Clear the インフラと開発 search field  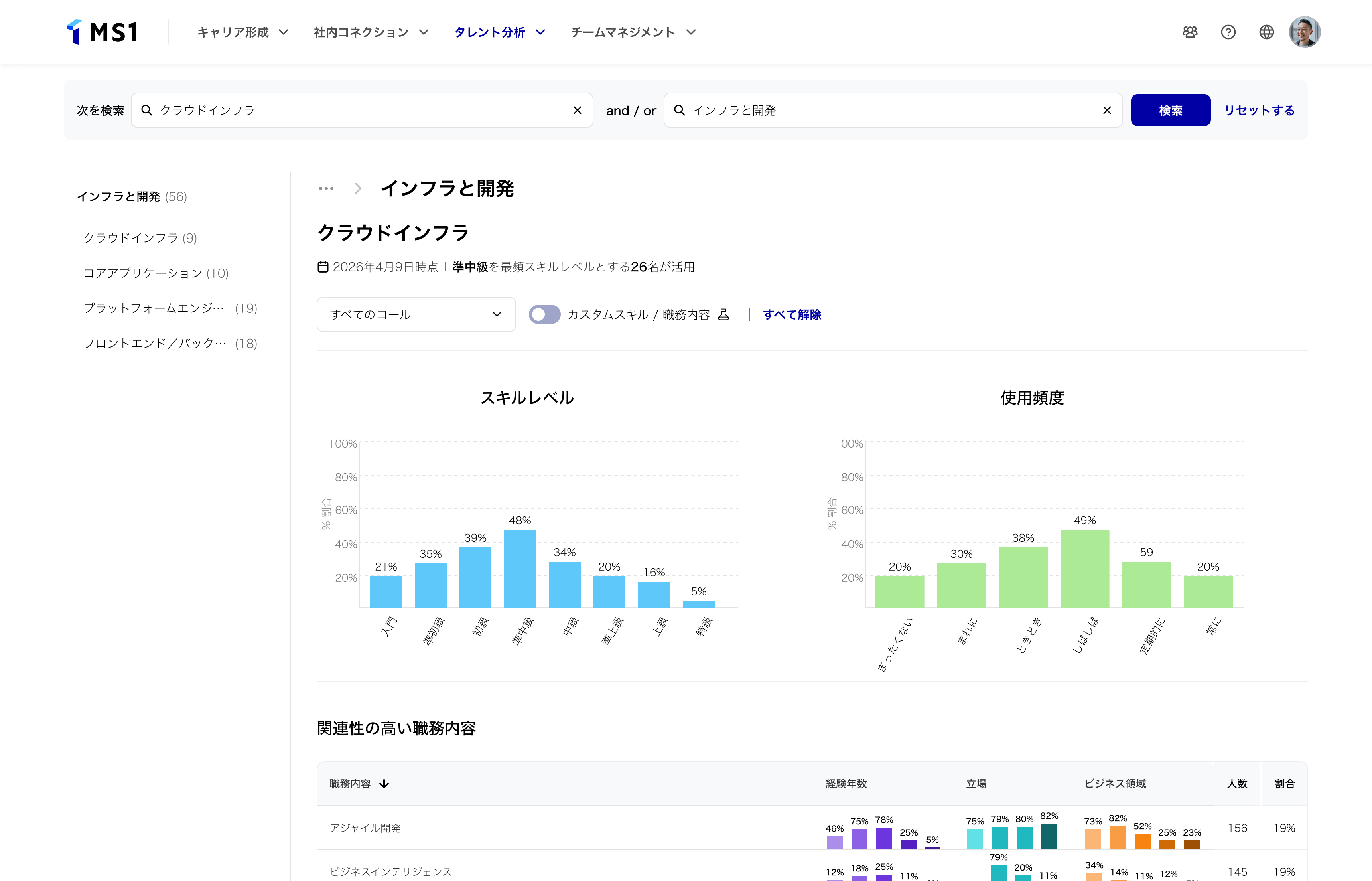pos(1107,111)
